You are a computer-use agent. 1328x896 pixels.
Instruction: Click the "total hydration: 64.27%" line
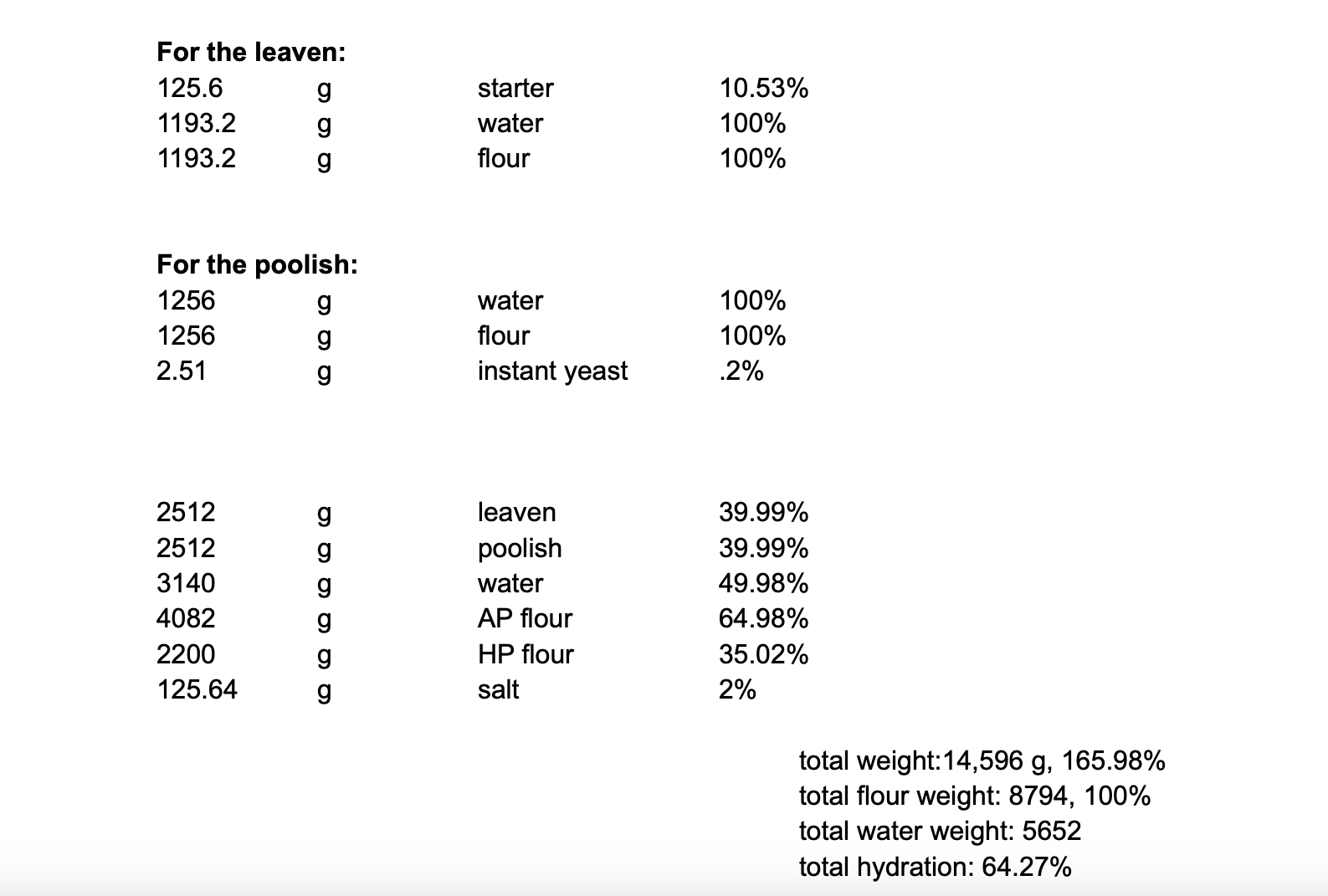pos(935,867)
